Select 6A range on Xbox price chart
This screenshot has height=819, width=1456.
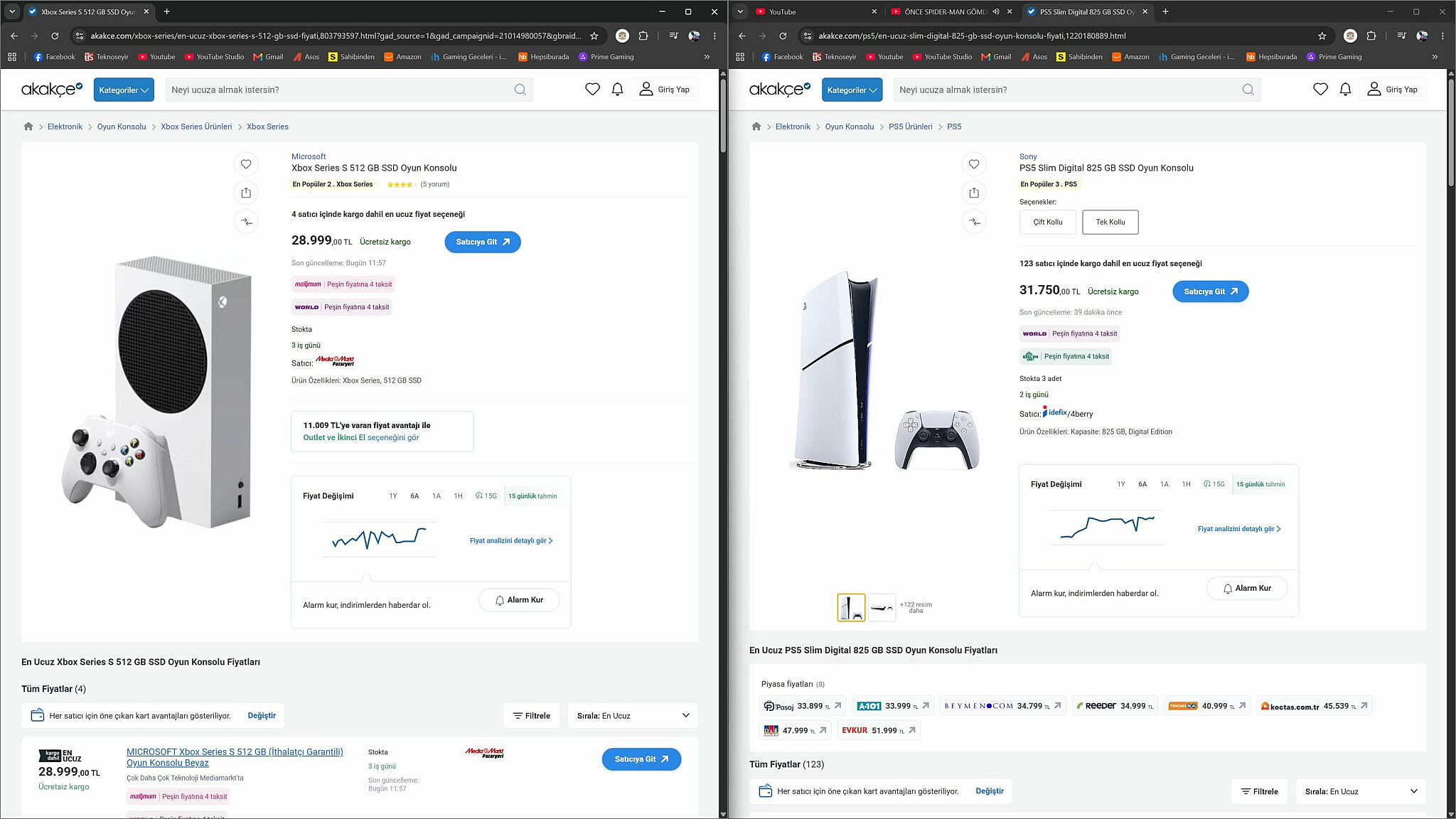pos(414,496)
